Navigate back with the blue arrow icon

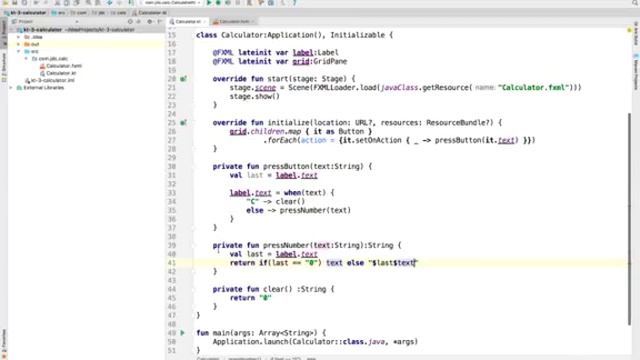tap(109, 3)
